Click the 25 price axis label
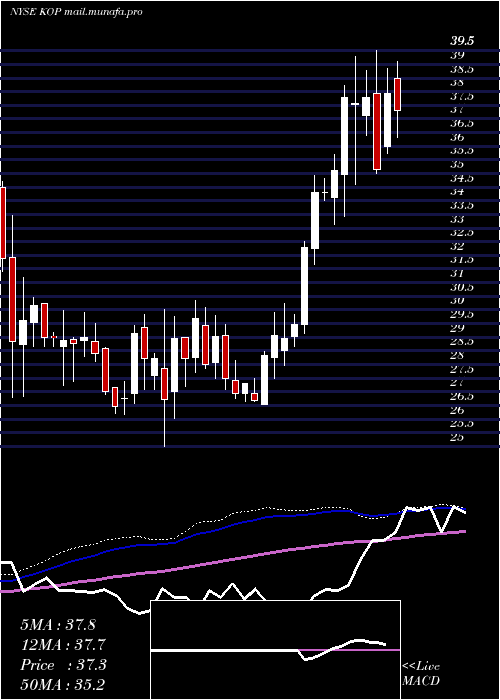Screen dimensions: 500x700 (x=455, y=438)
